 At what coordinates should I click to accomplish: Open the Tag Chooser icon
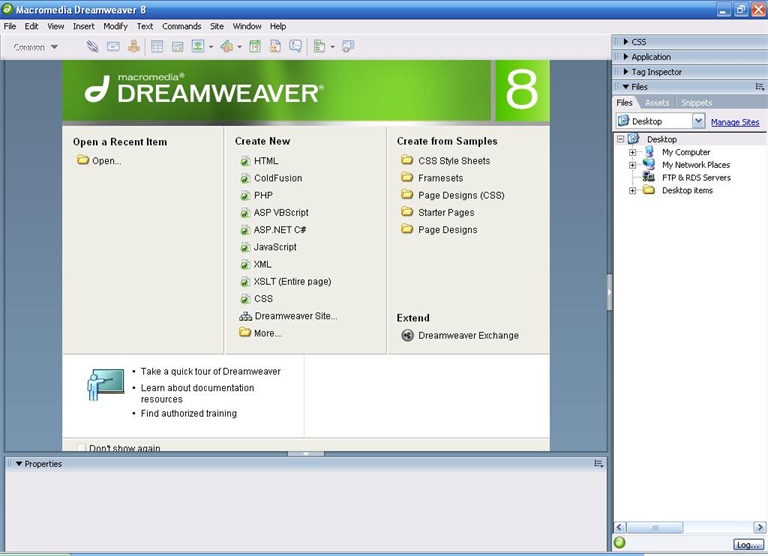(x=348, y=47)
